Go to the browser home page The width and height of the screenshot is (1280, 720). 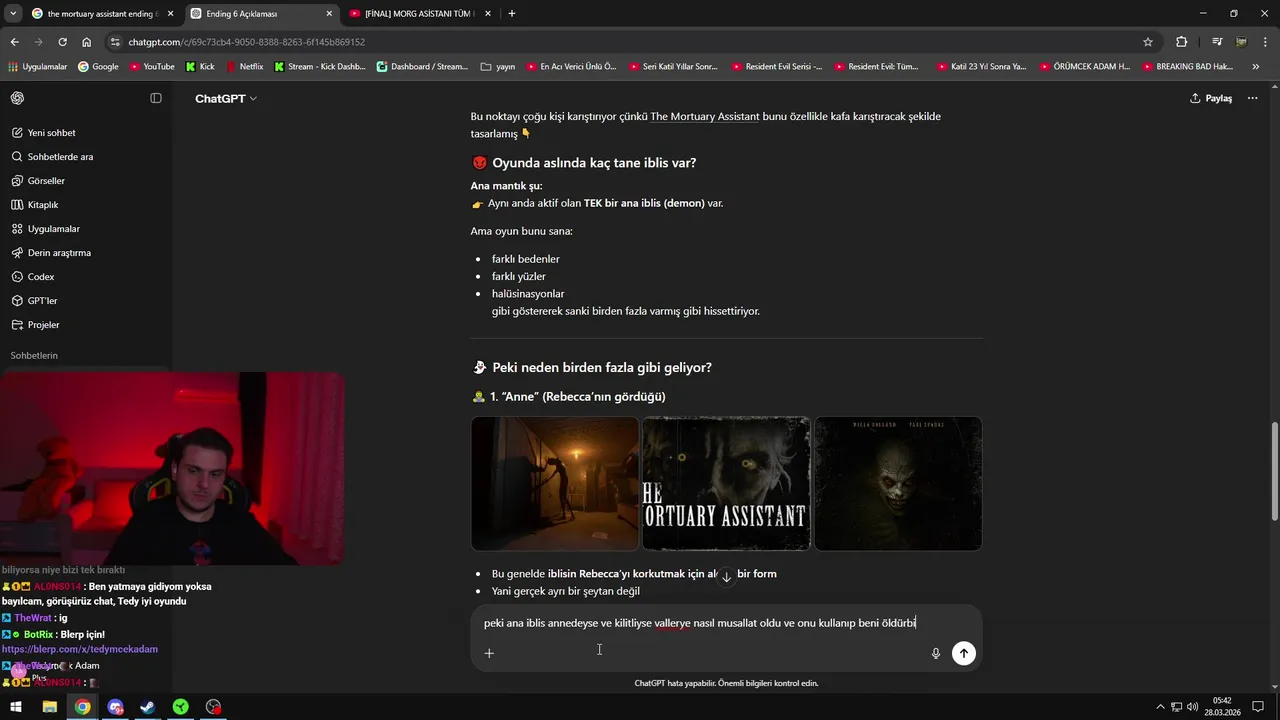click(x=87, y=42)
